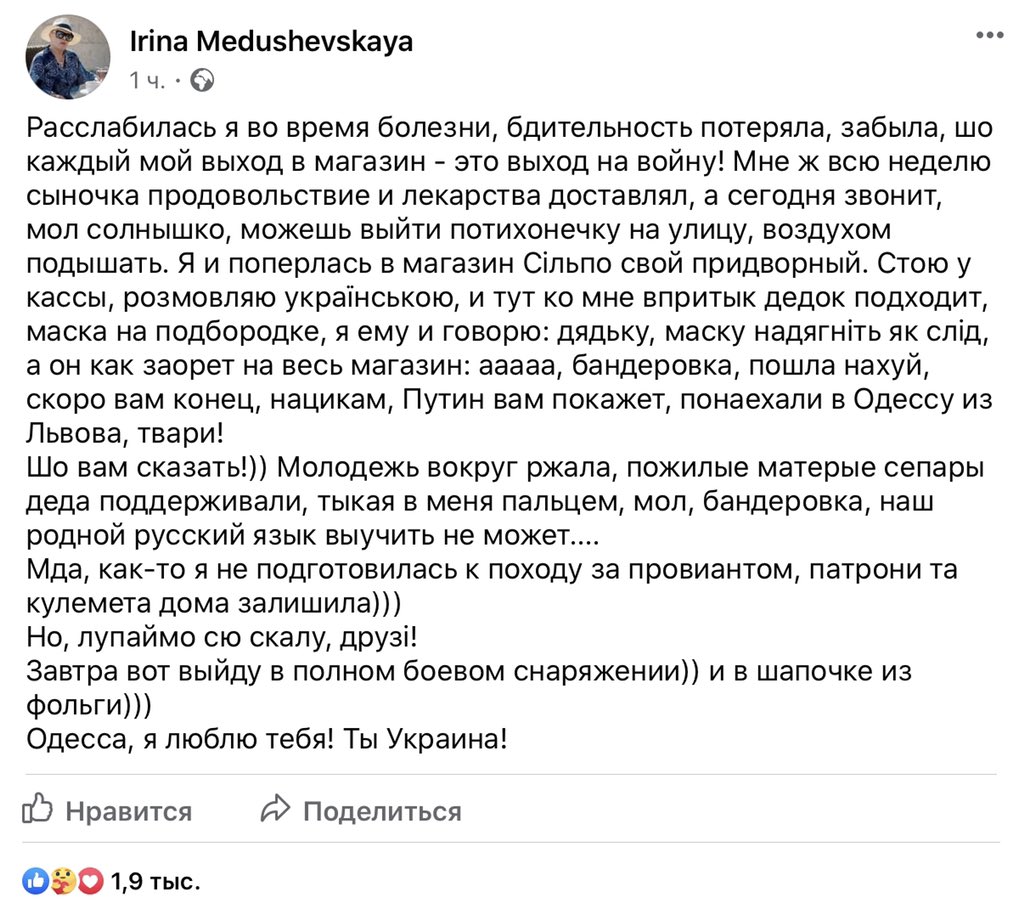
Task: Click the blue like reaction icon
Action: [35, 881]
